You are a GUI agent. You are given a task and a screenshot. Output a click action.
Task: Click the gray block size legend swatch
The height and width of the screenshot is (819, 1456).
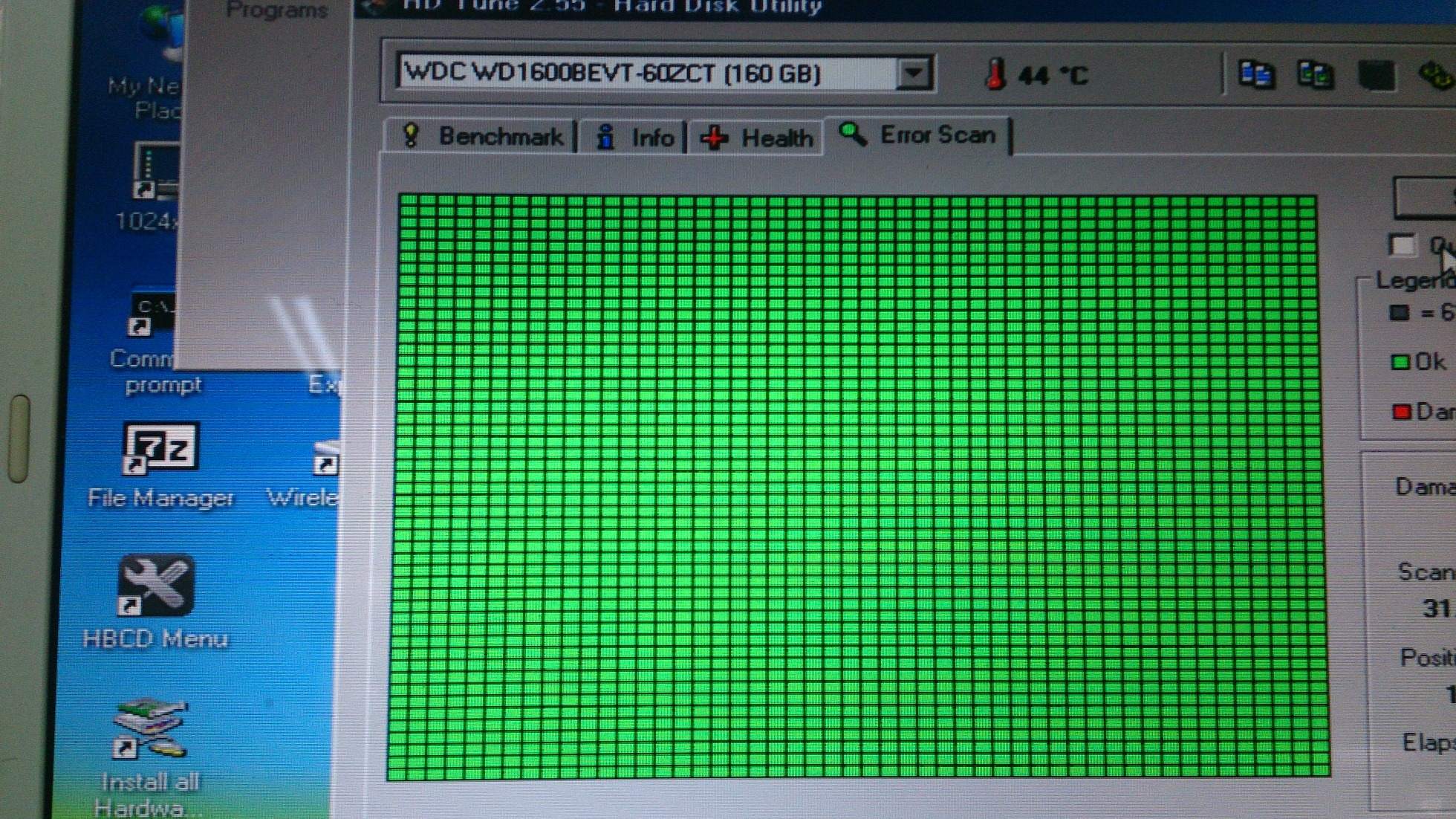[1400, 312]
